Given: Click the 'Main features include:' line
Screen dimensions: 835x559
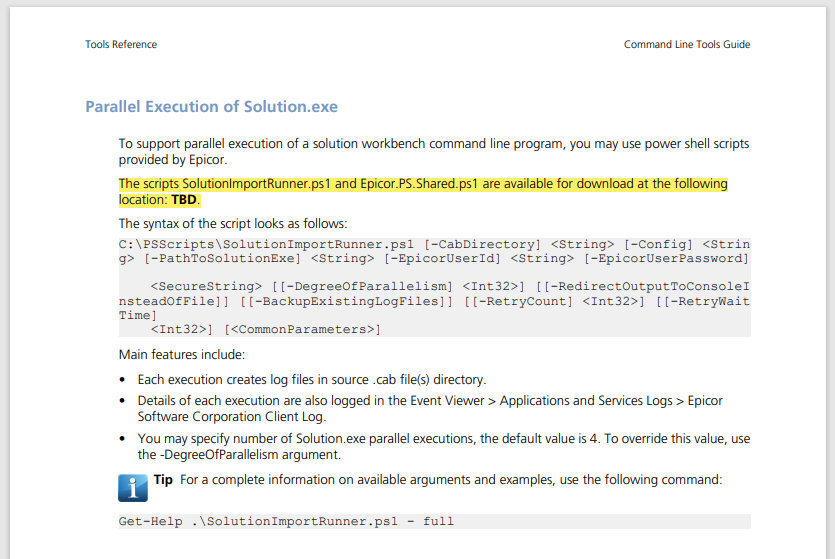Looking at the screenshot, I should tap(182, 355).
